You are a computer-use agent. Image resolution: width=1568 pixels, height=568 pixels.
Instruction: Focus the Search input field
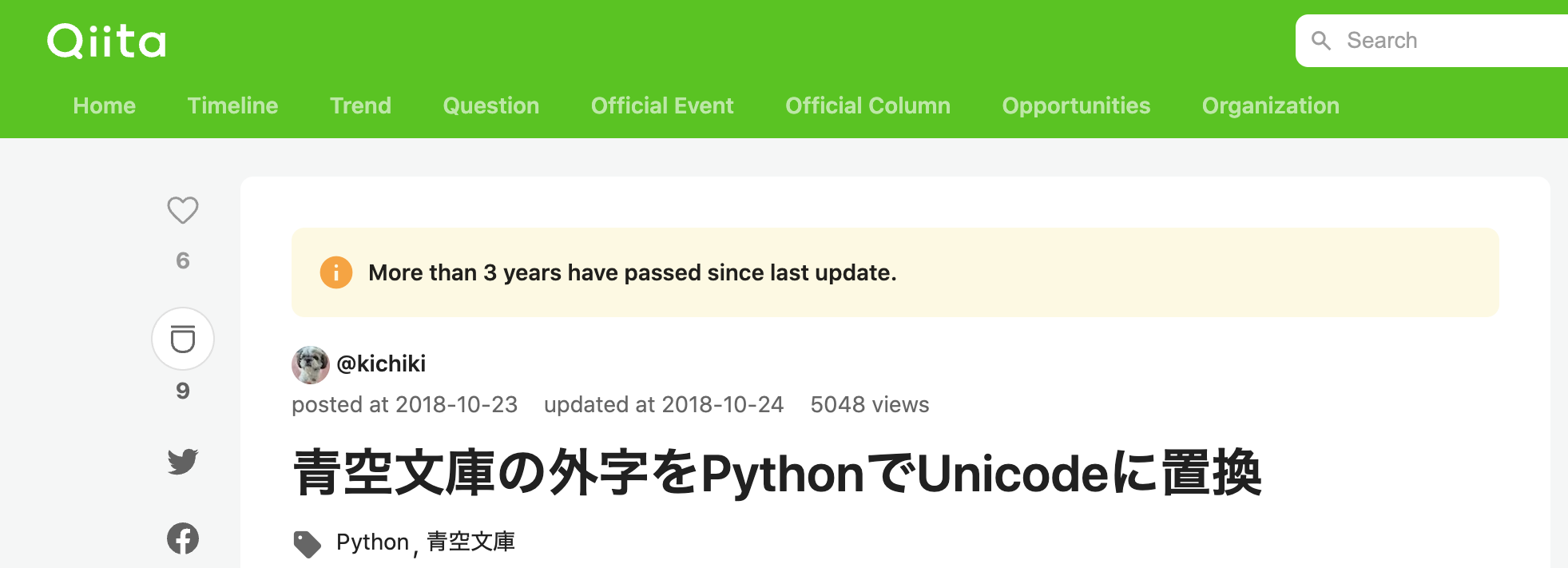pos(1431,41)
